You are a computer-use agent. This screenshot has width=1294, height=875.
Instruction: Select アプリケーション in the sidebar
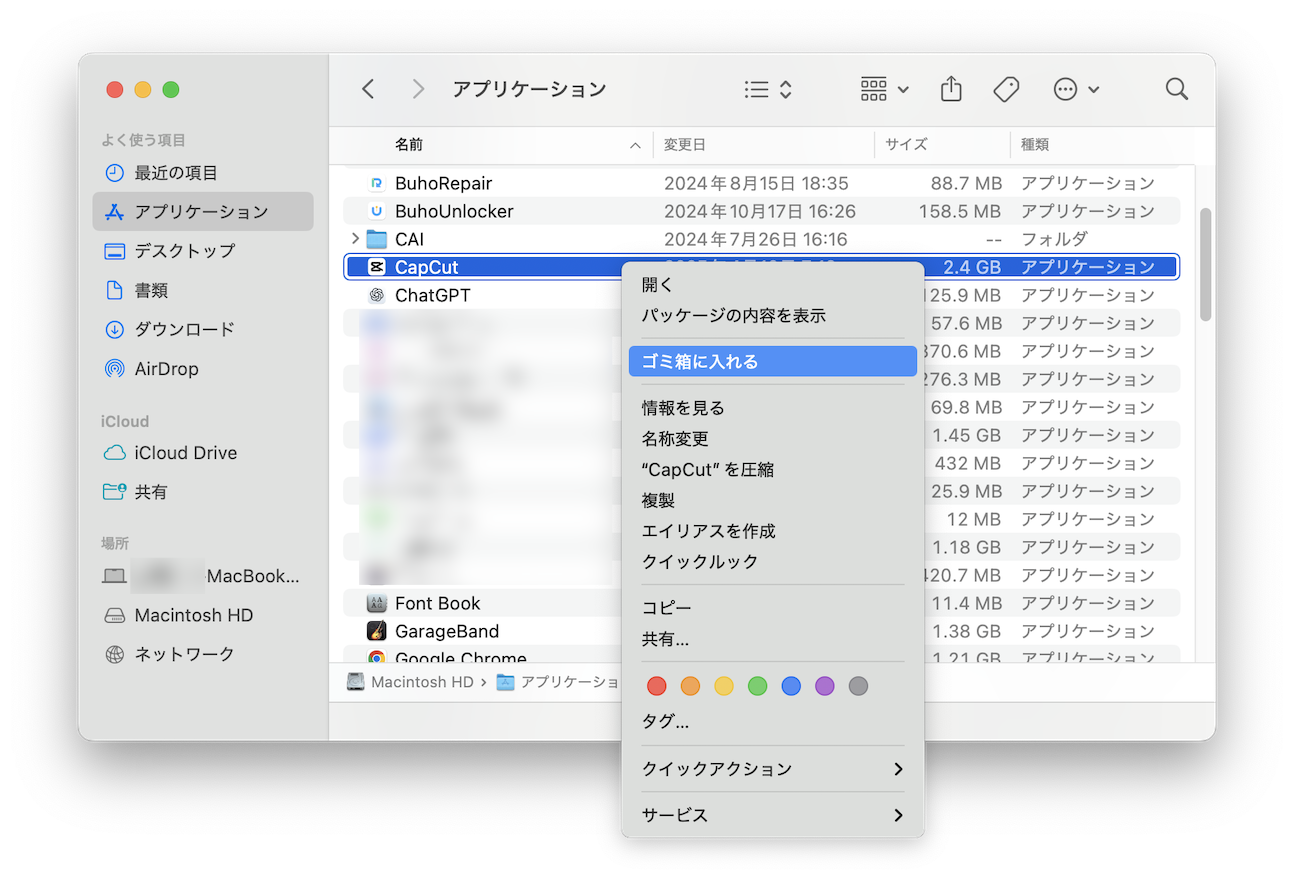pyautogui.click(x=203, y=212)
